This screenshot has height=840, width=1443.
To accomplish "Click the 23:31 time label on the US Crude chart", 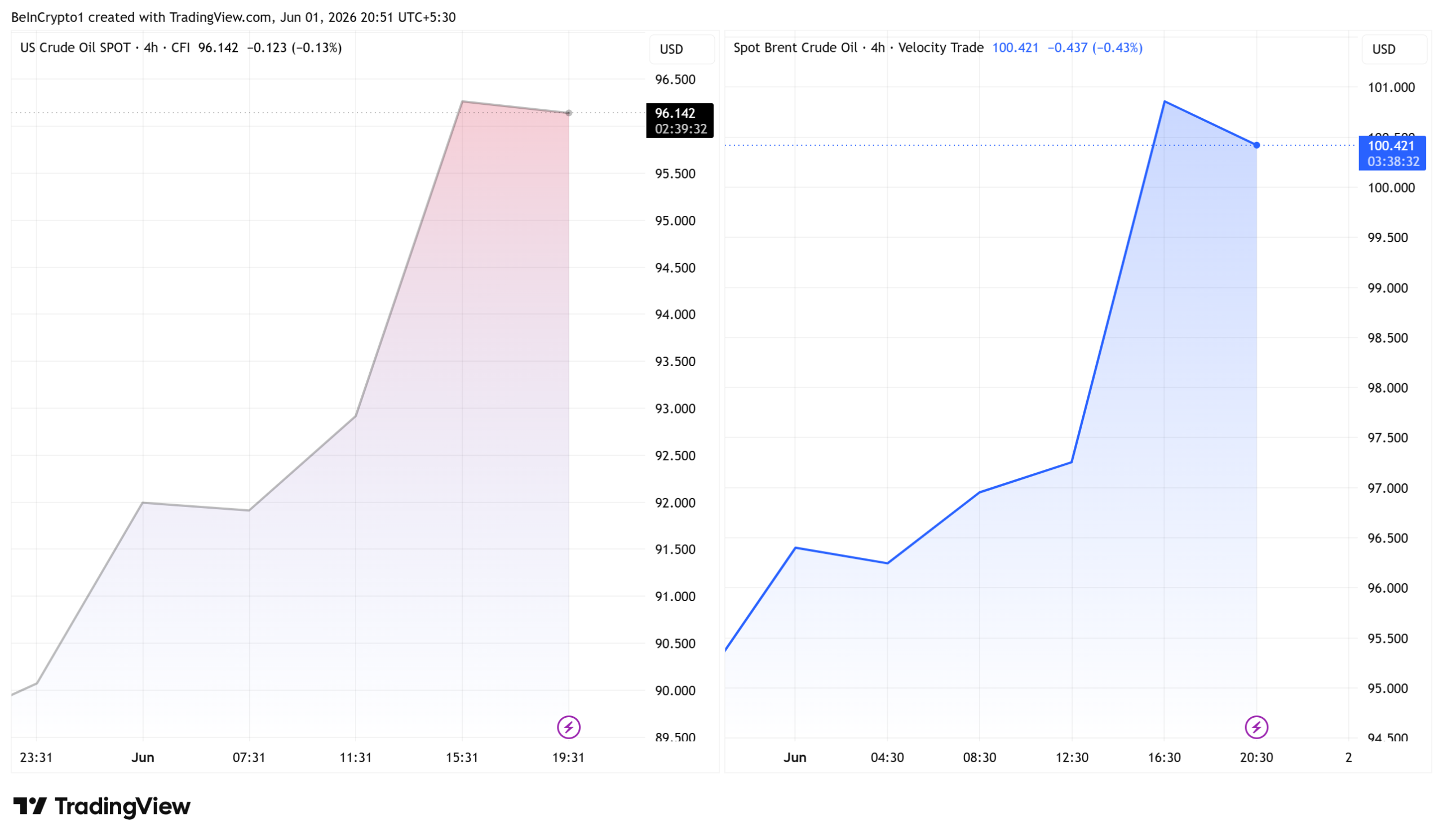I will [36, 758].
